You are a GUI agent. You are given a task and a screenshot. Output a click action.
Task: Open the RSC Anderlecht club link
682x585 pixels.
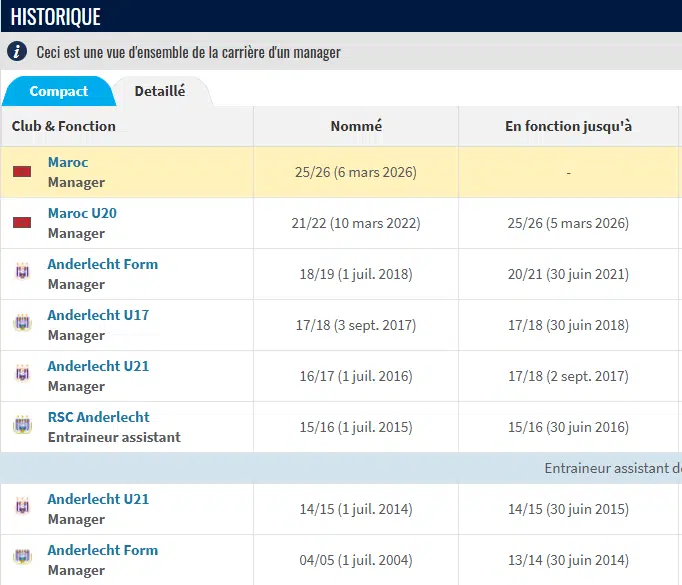(x=98, y=417)
